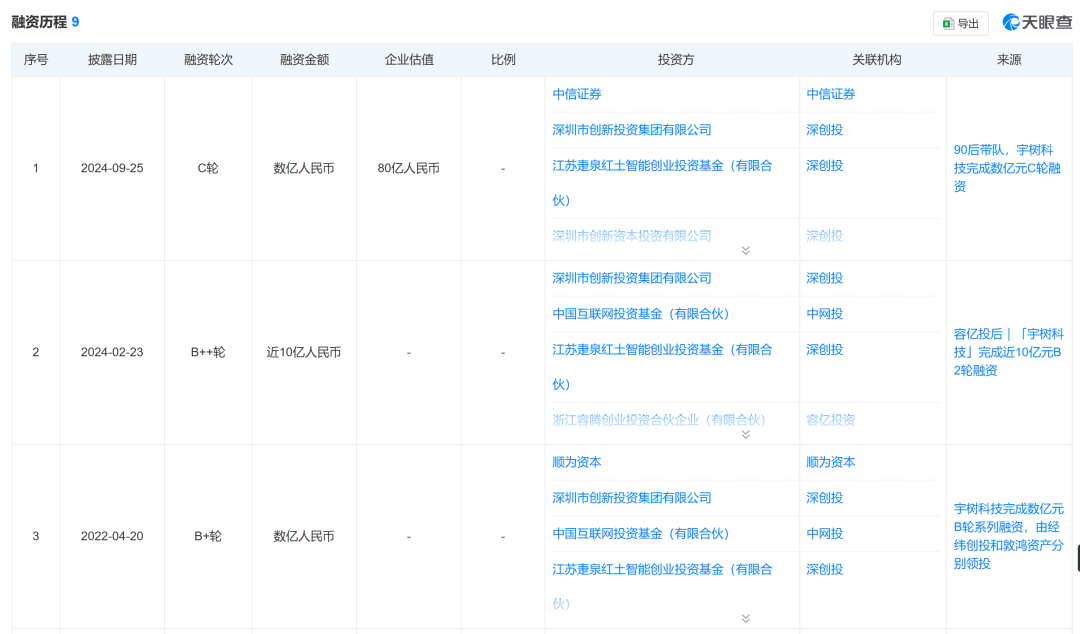Open 浙江容腾创业投资合伙企业 investor link
This screenshot has height=634, width=1080.
[659, 420]
